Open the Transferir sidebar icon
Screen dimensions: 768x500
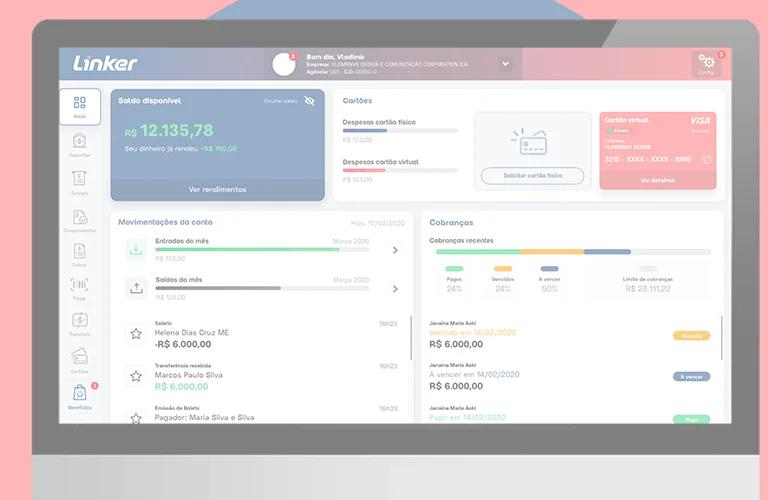click(80, 321)
